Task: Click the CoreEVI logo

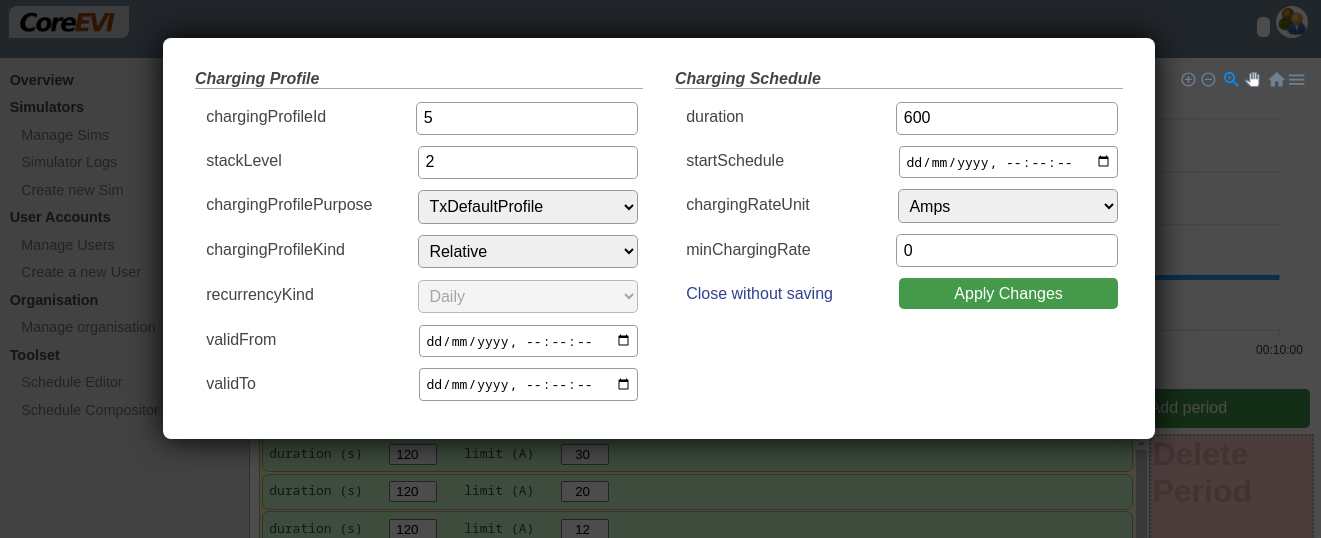Action: [68, 21]
